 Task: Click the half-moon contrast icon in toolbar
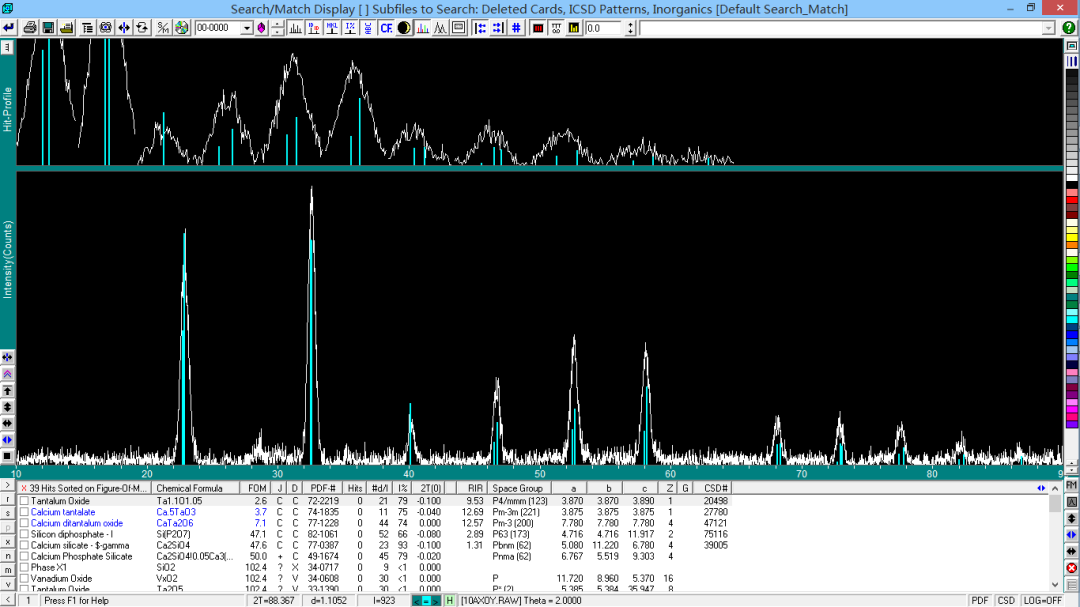pos(404,28)
